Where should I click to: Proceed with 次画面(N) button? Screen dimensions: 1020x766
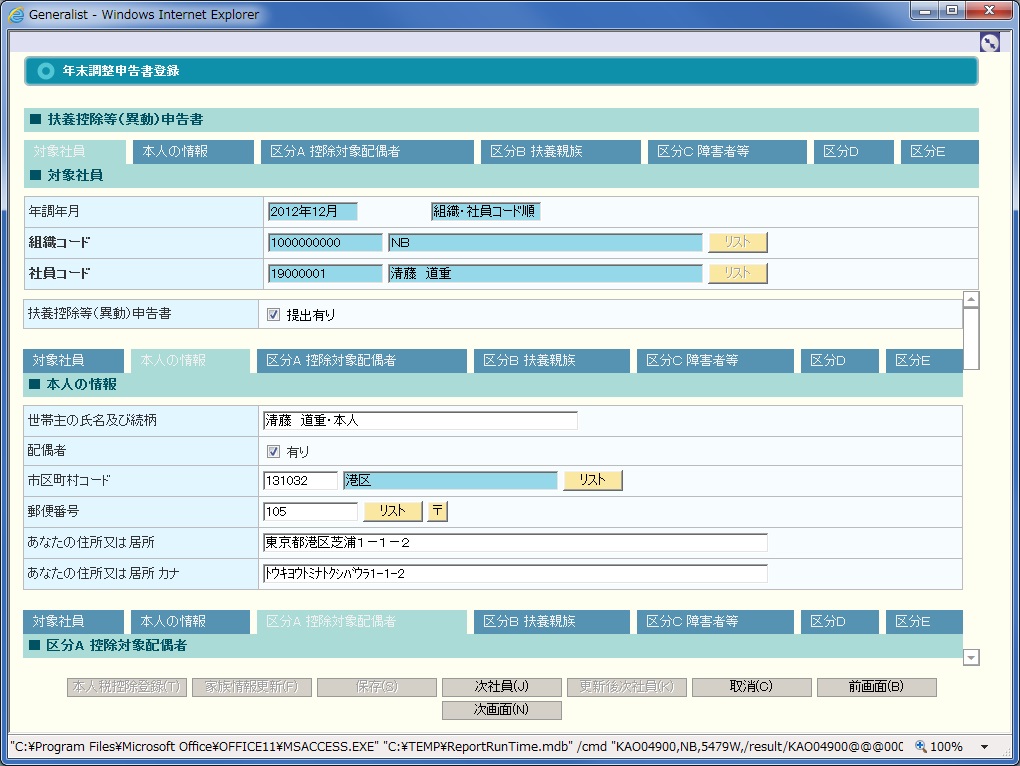point(501,710)
